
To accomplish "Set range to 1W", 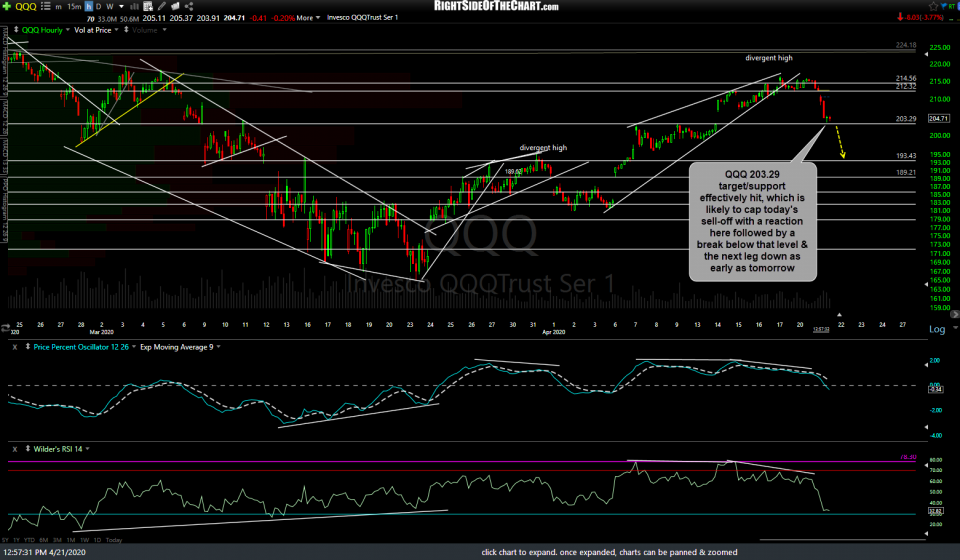I will (x=84, y=540).
